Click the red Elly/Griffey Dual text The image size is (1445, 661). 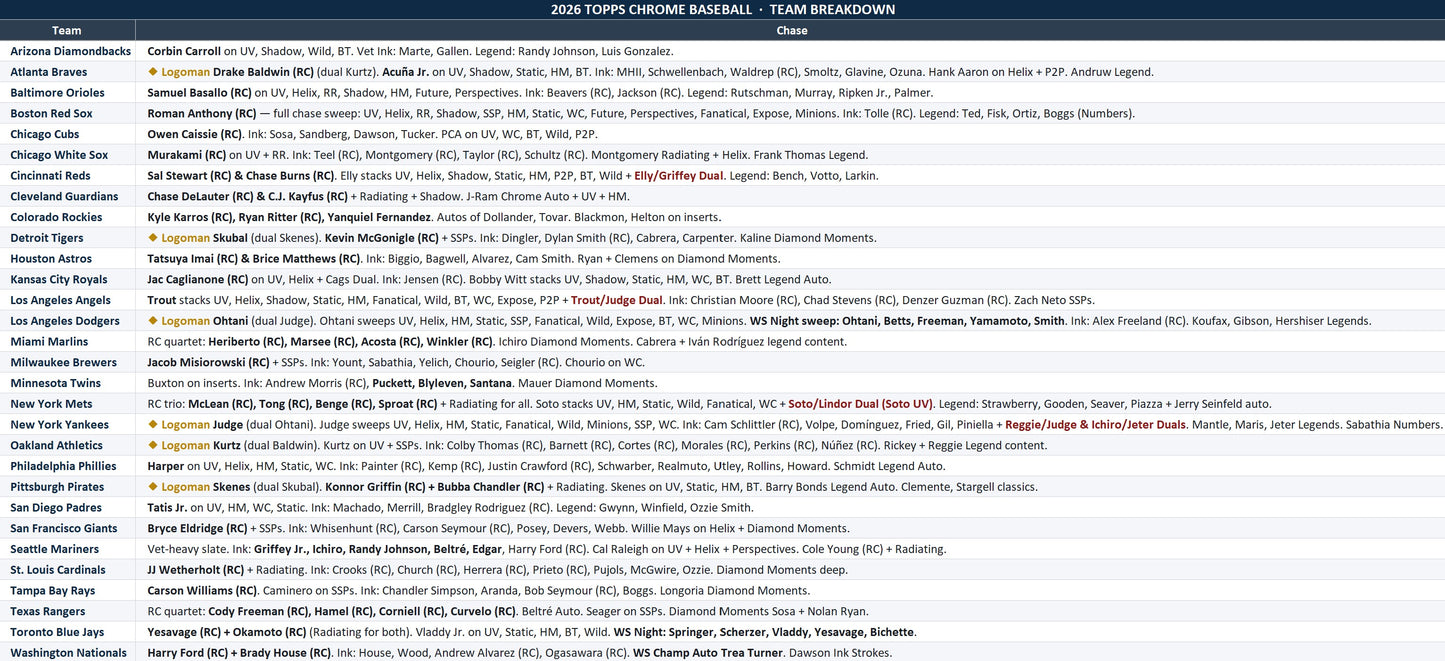click(x=679, y=176)
